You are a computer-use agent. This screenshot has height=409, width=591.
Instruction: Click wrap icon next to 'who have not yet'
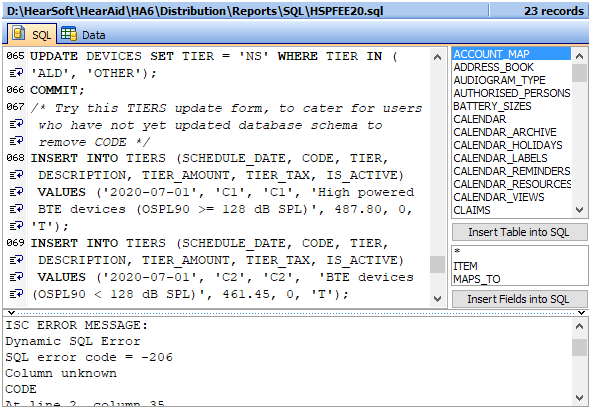(16, 124)
